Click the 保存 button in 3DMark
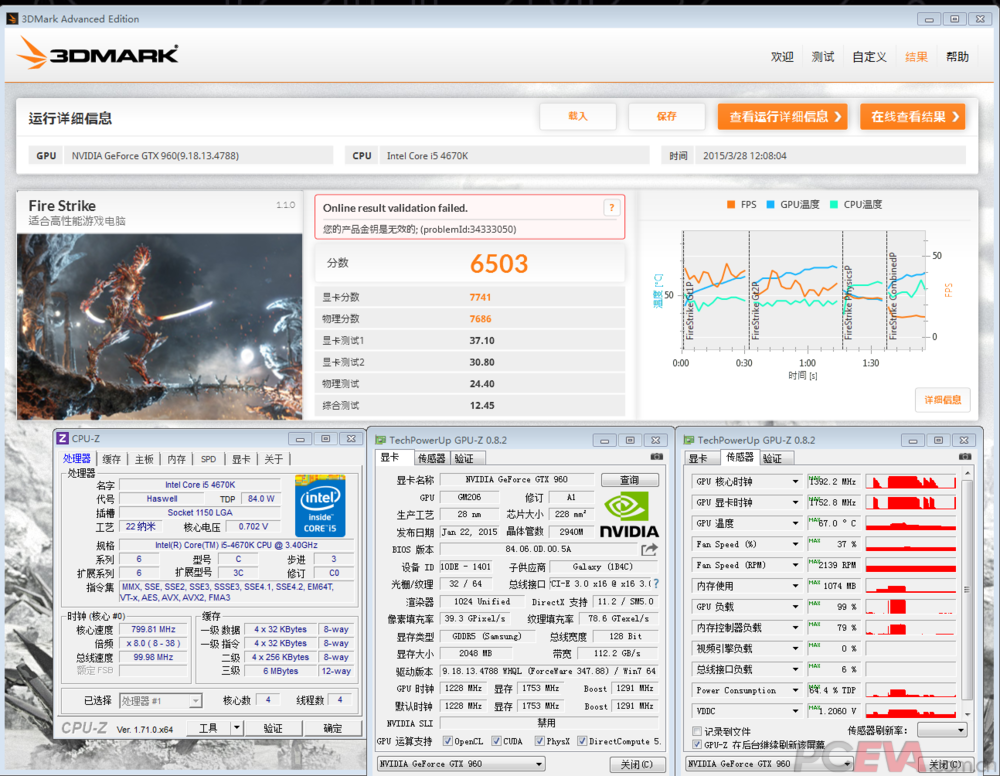 click(x=666, y=116)
